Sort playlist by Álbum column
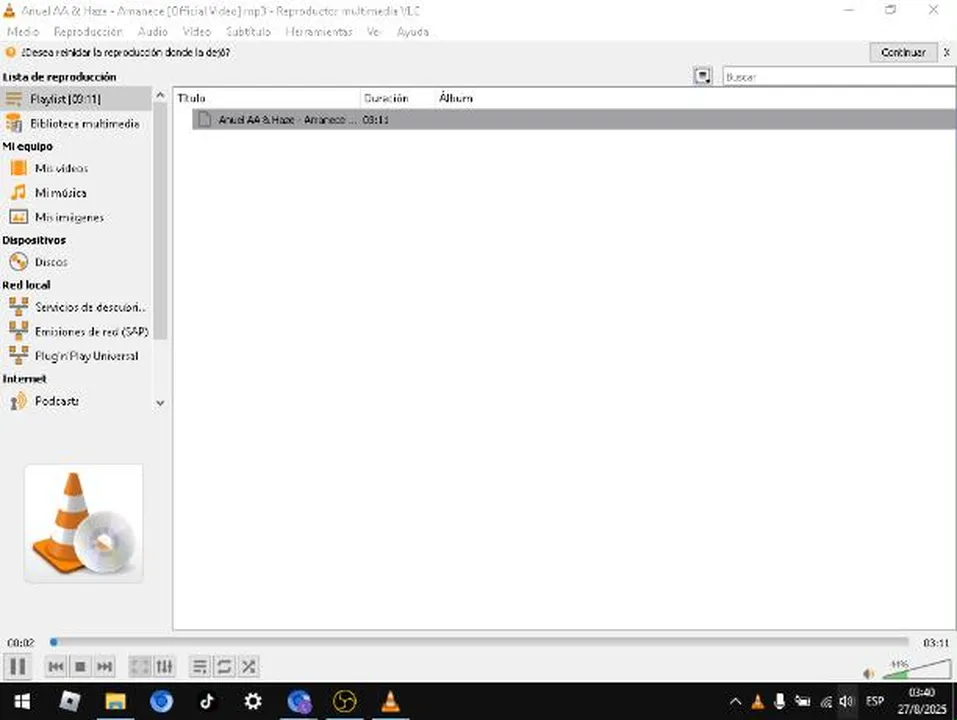 696,98
